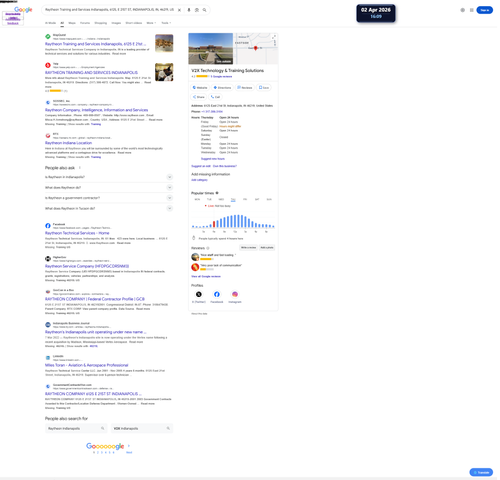Open RAYTHEON COMPANY 6125 E 21ST ST GovernmentContractsWon result
Image resolution: width=500 pixels, height=480 pixels.
(x=93, y=394)
